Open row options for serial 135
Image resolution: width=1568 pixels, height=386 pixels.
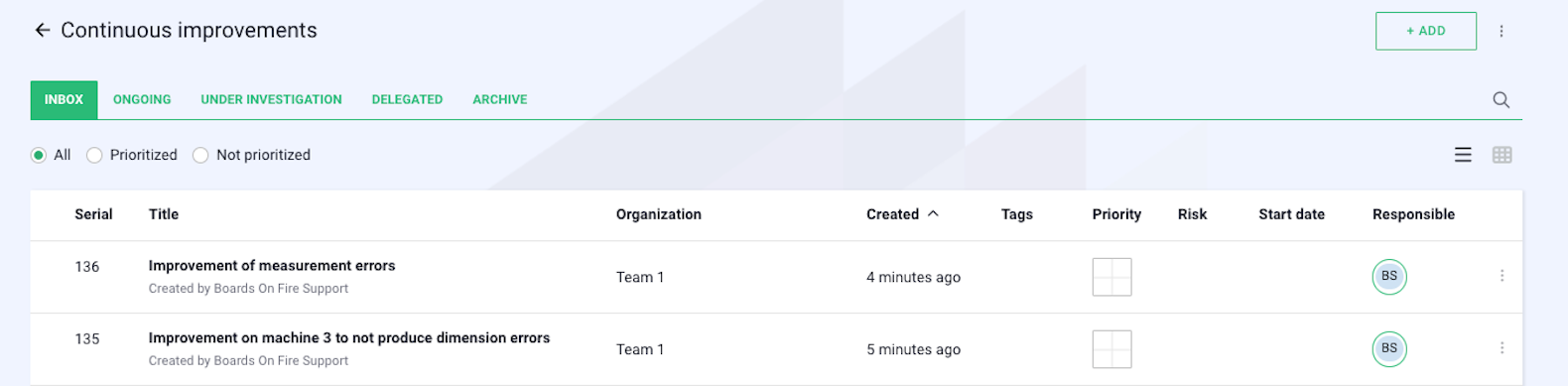pyautogui.click(x=1502, y=348)
